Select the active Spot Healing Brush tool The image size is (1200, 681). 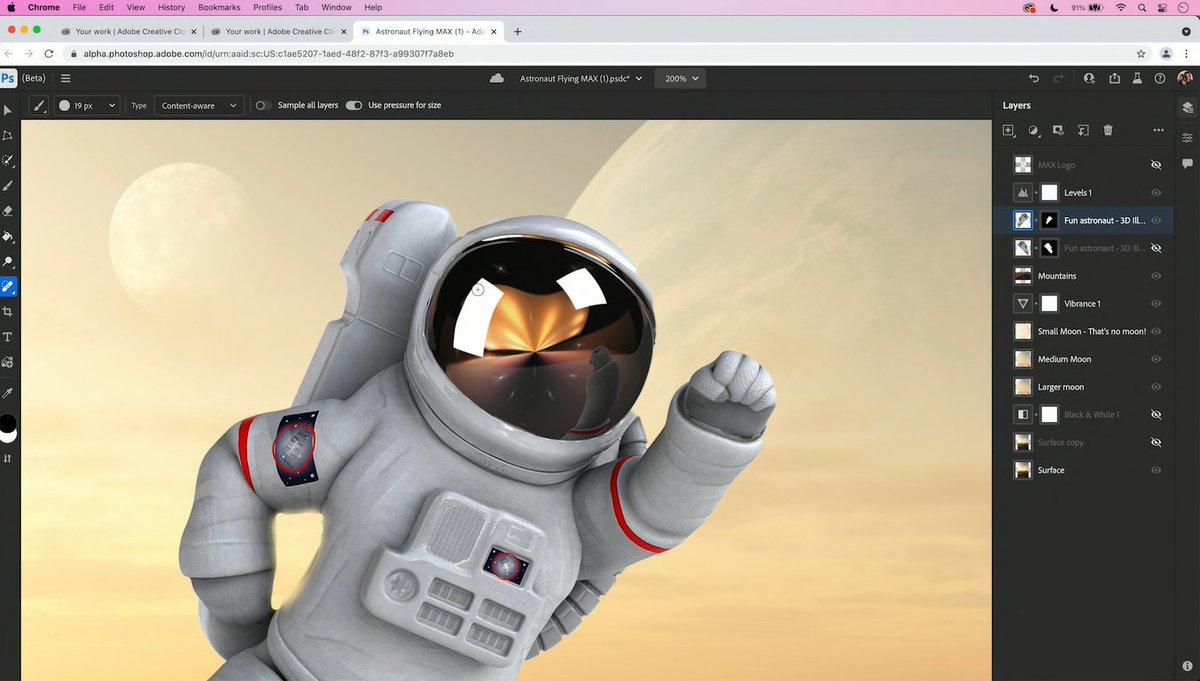click(8, 287)
